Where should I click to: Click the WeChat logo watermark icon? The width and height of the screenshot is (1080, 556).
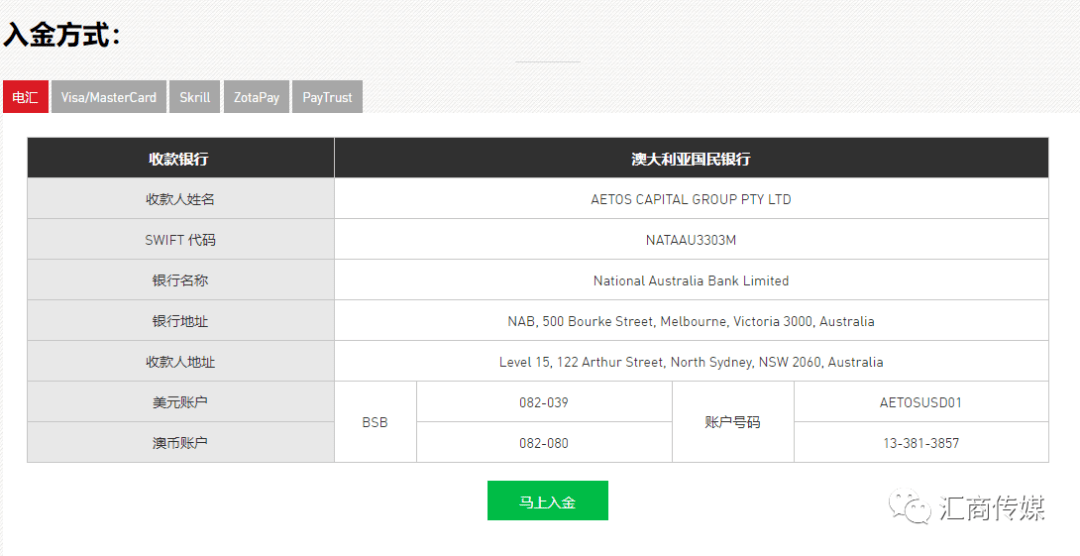[910, 506]
